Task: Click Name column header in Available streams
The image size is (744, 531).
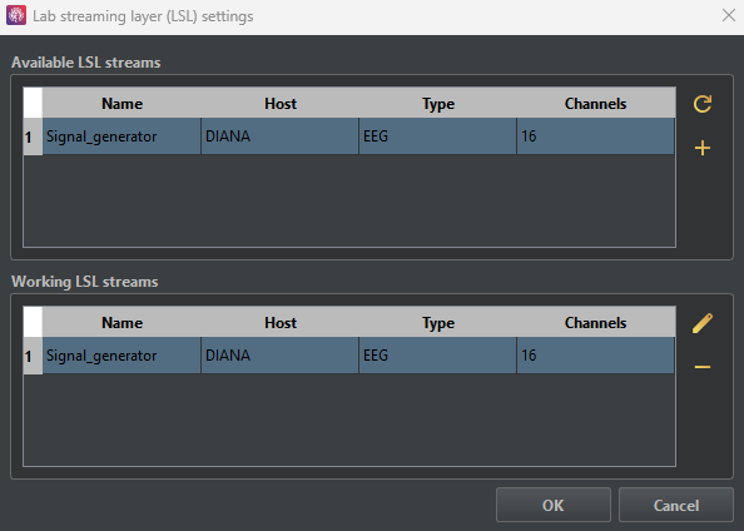Action: tap(122, 104)
